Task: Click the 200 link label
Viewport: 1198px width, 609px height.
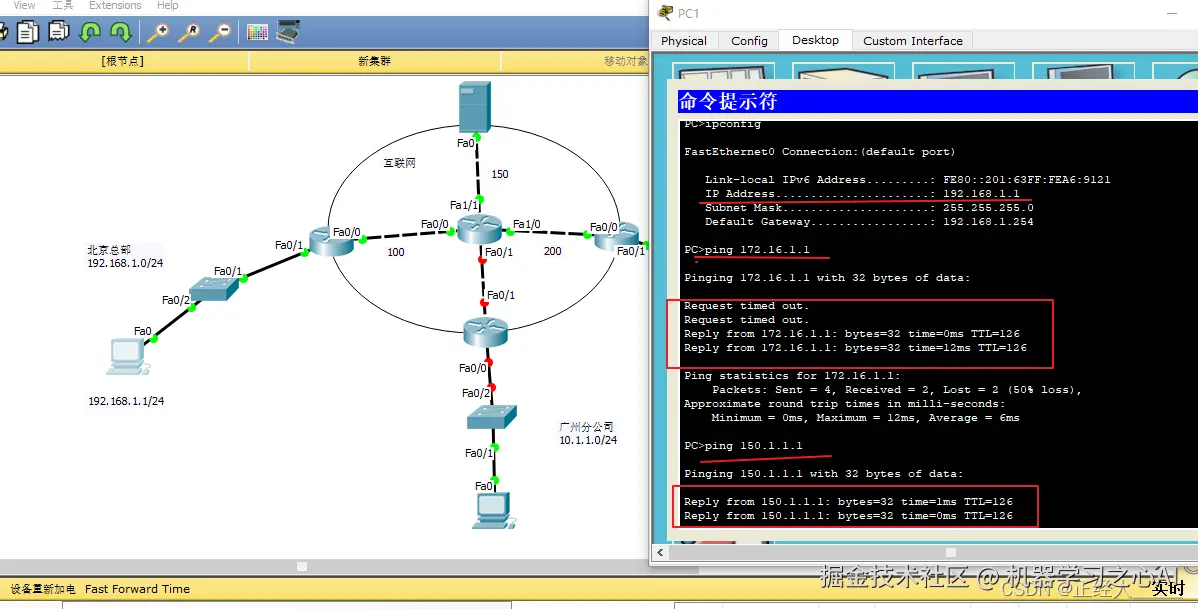Action: pos(552,251)
